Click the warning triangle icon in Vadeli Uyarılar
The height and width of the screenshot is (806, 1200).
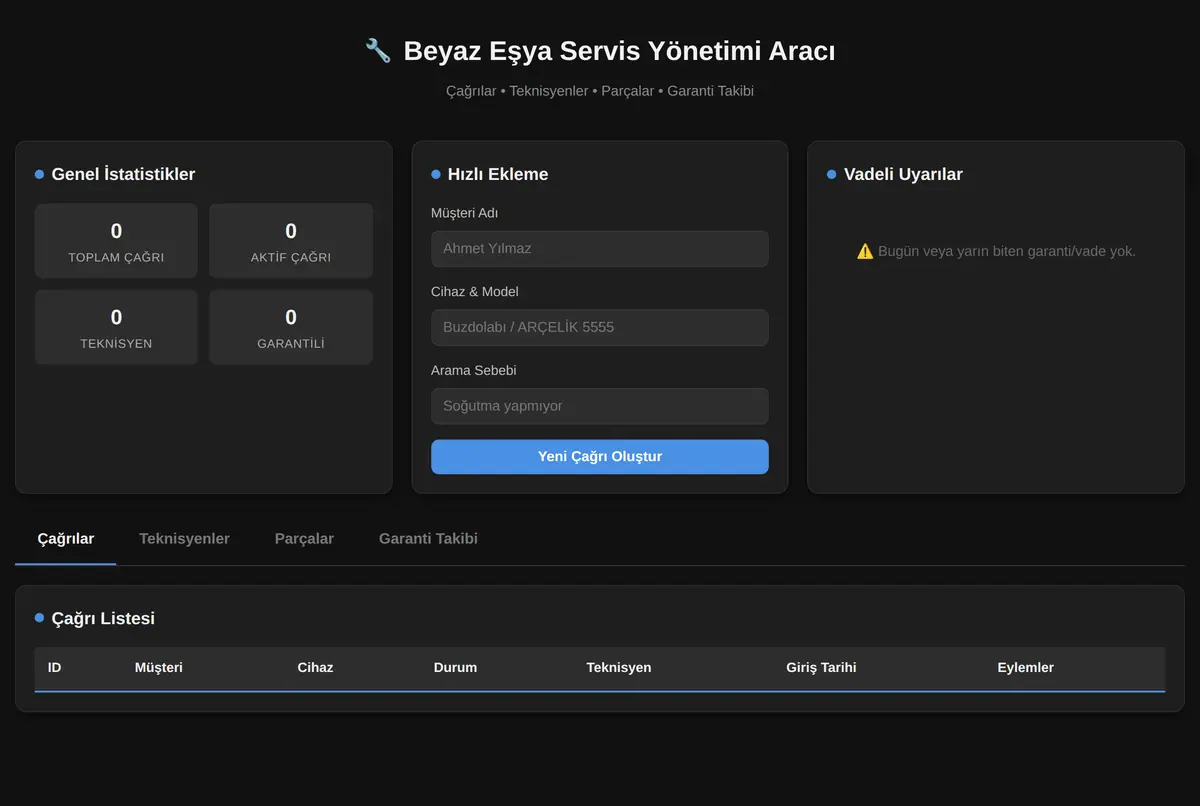click(x=865, y=251)
